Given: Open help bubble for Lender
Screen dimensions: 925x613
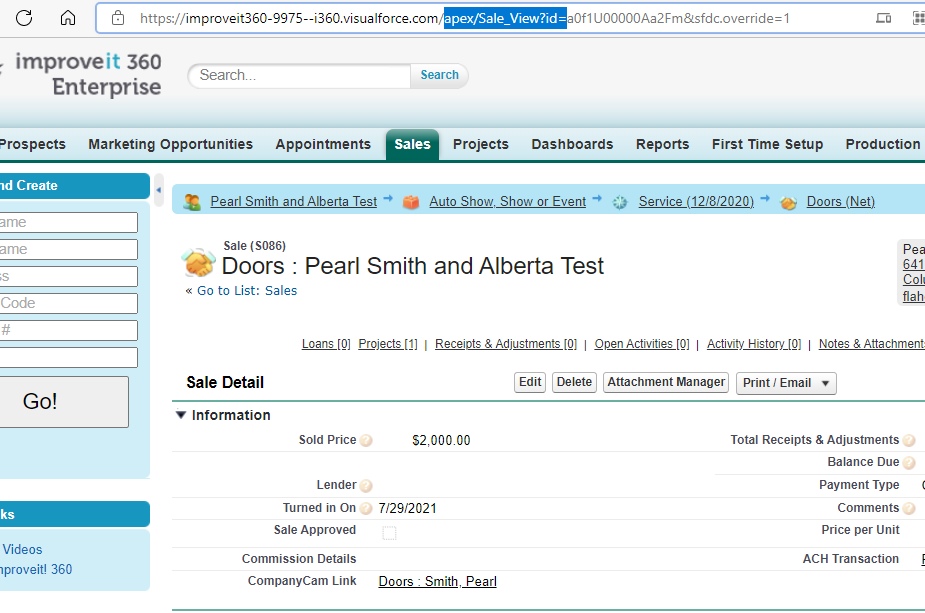Looking at the screenshot, I should coord(366,486).
